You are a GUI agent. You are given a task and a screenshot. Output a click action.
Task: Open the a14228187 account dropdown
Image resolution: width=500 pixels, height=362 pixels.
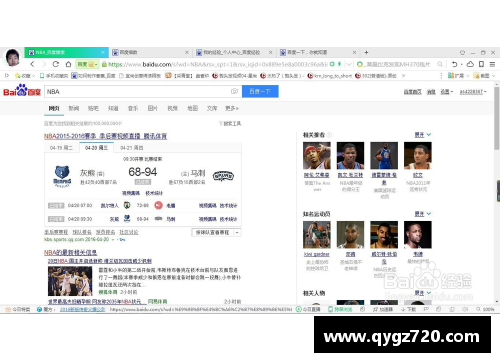[x=473, y=92]
